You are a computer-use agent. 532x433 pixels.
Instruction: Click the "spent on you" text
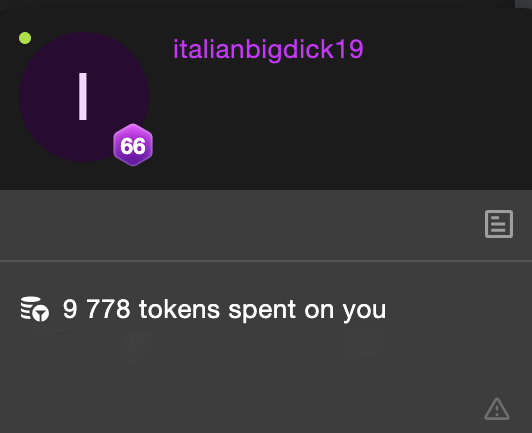[x=307, y=310]
